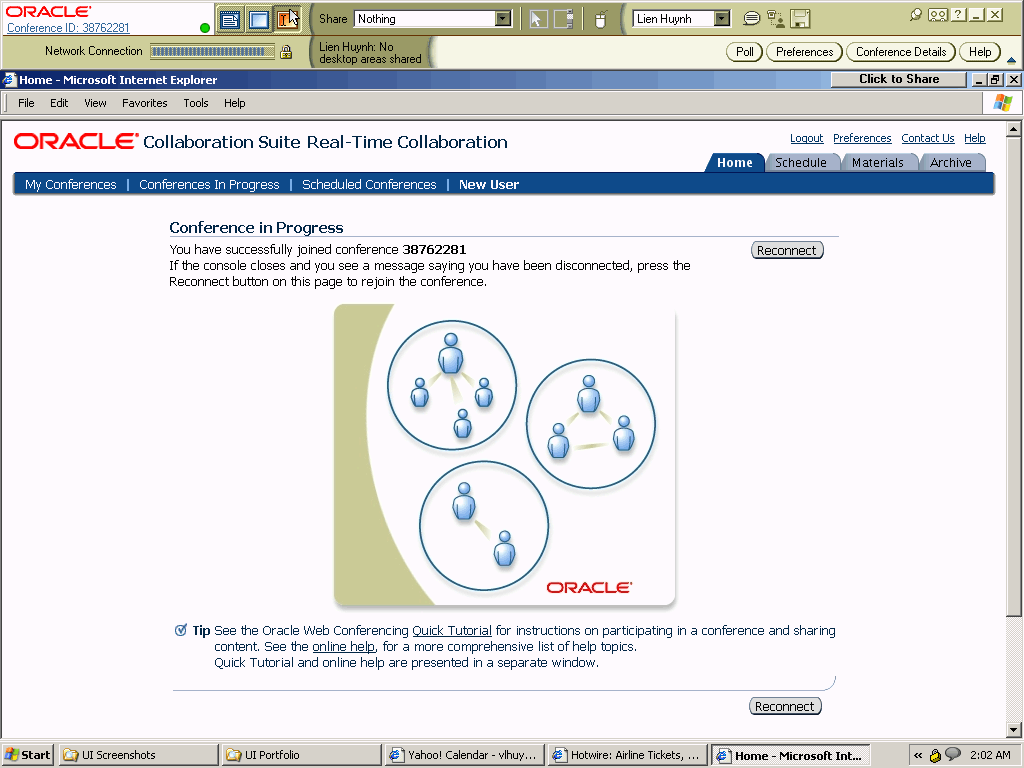Select the document presentation mode icon
Screen dimensions: 1024x768
[230, 20]
